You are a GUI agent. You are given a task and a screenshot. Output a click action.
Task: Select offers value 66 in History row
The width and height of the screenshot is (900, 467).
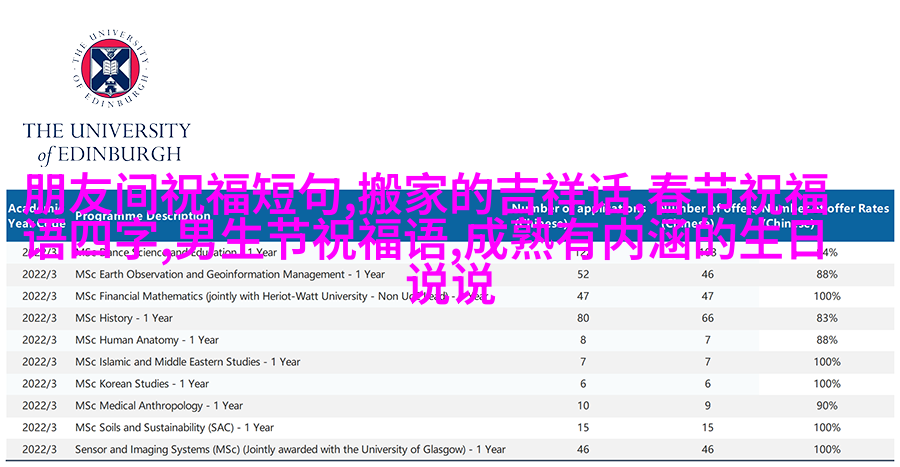pos(708,318)
